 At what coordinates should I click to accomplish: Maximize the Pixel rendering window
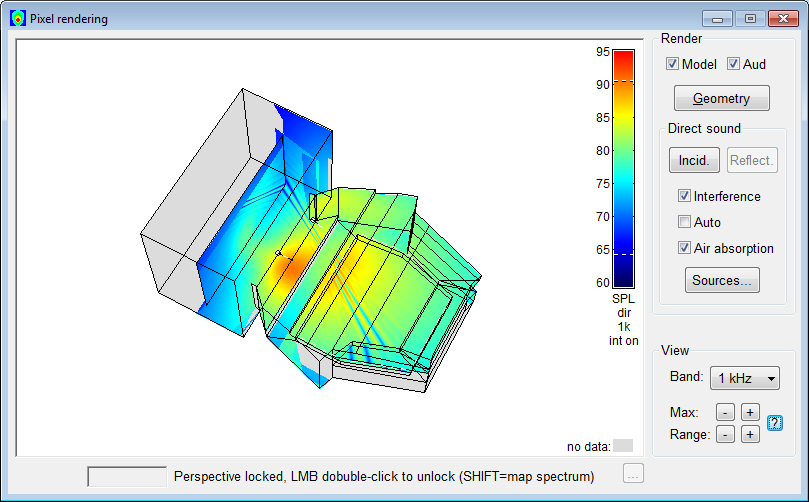coord(750,18)
